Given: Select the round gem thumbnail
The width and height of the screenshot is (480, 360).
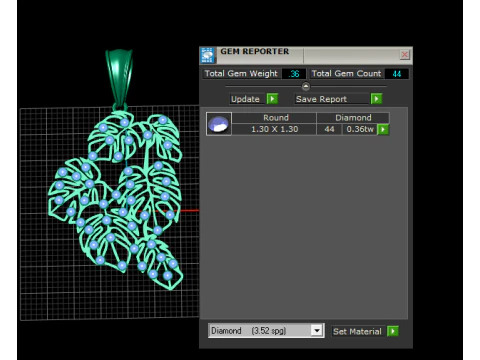Looking at the screenshot, I should tap(219, 124).
